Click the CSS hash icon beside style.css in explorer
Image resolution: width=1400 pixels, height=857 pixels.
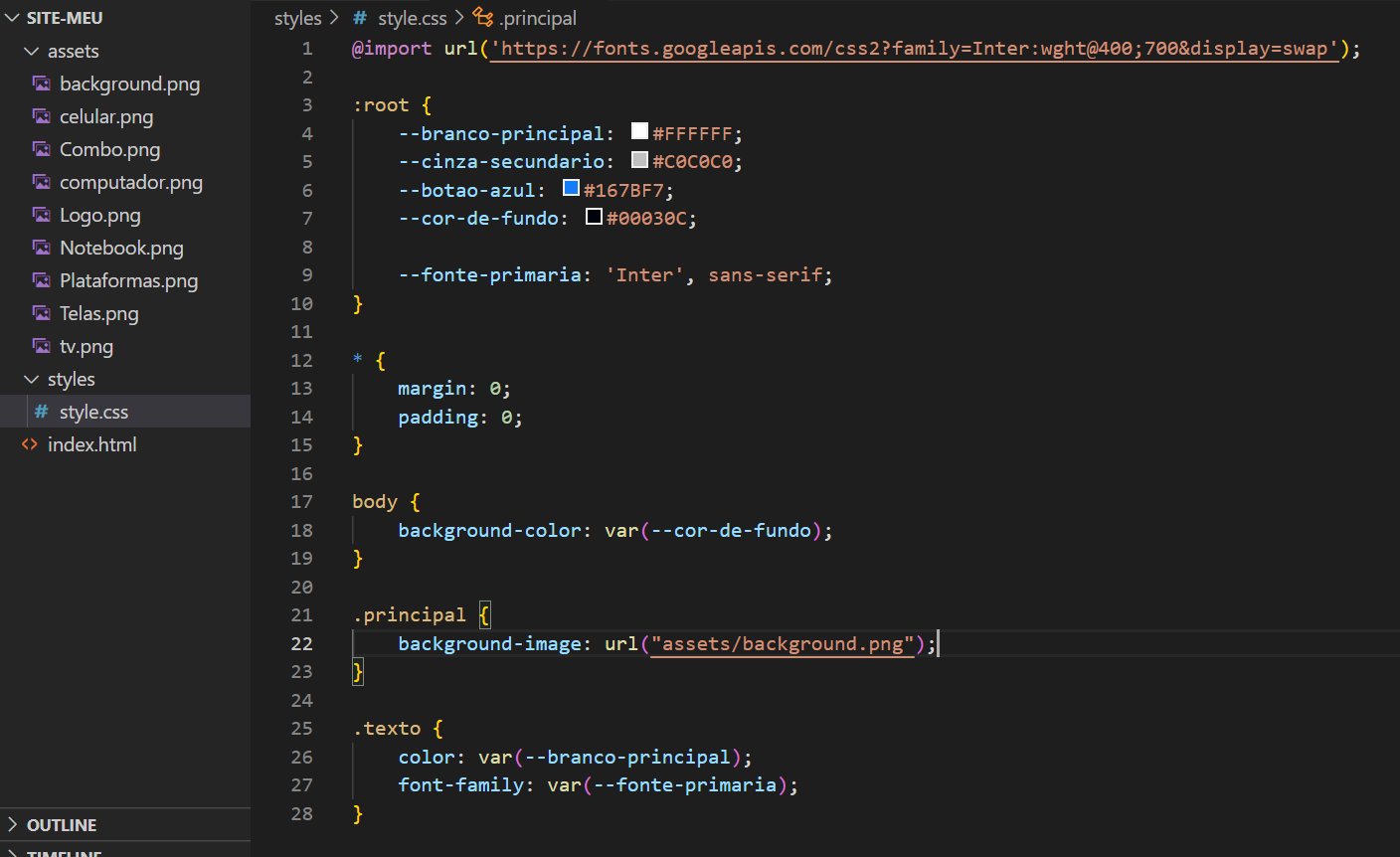tap(41, 412)
